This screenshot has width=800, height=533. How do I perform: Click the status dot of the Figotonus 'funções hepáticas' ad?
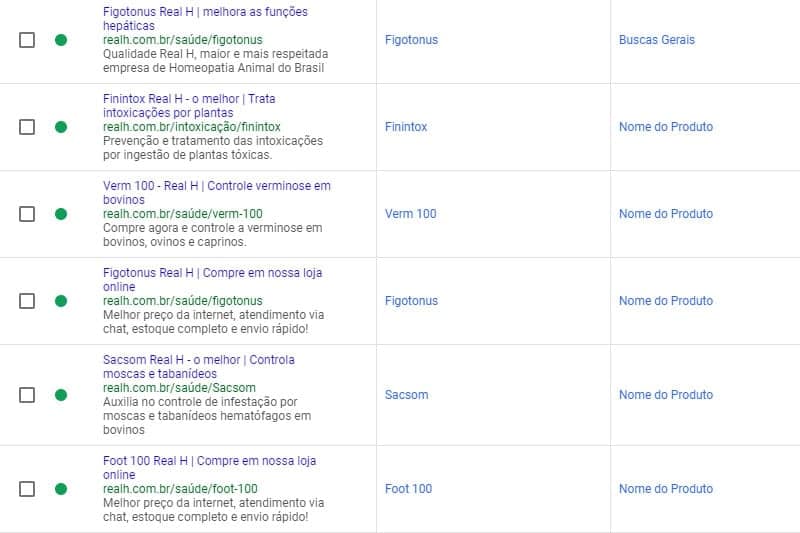click(61, 40)
